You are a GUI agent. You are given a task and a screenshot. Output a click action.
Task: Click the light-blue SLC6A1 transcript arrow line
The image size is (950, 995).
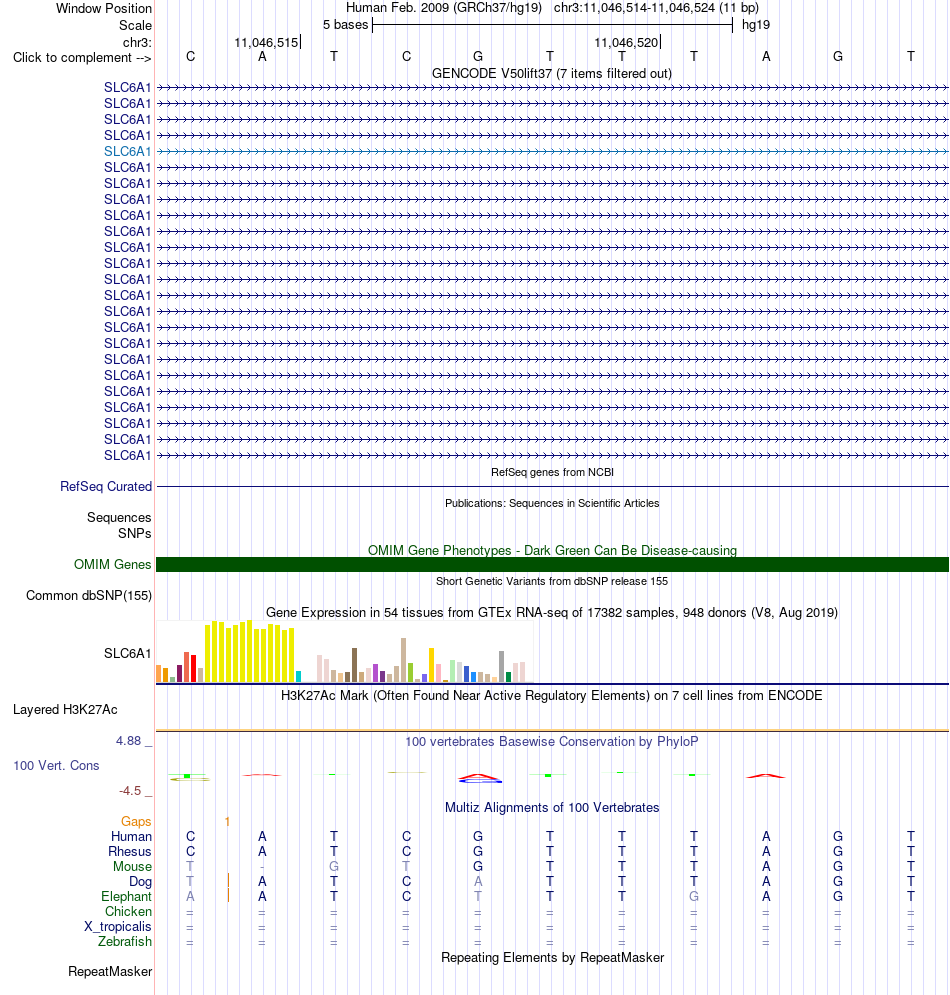pyautogui.click(x=552, y=152)
